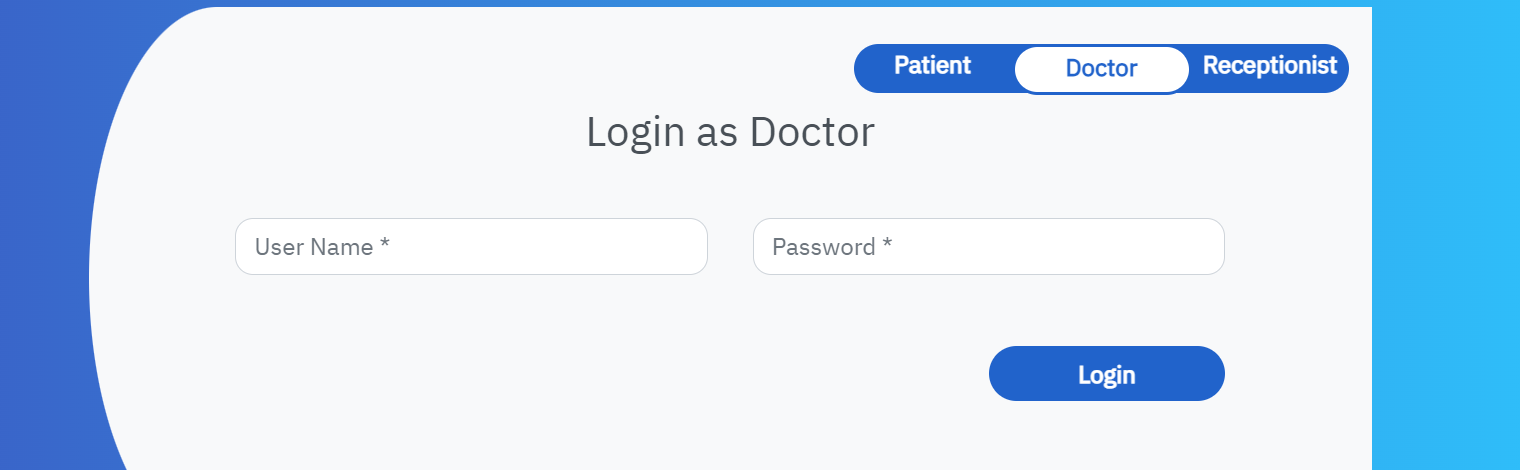
Task: Choose Receptionist in the role switcher
Action: point(1269,66)
